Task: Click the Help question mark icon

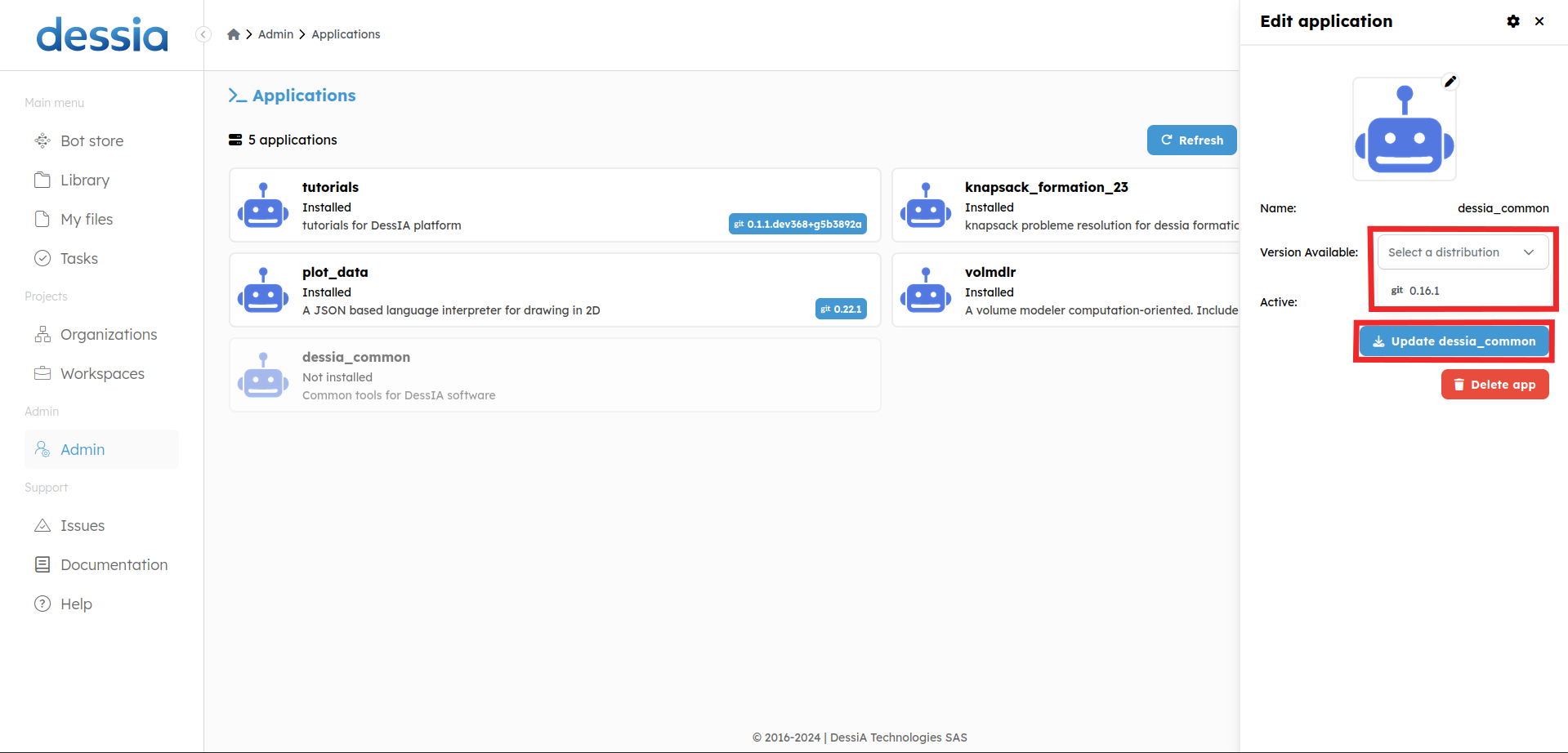Action: 42,604
